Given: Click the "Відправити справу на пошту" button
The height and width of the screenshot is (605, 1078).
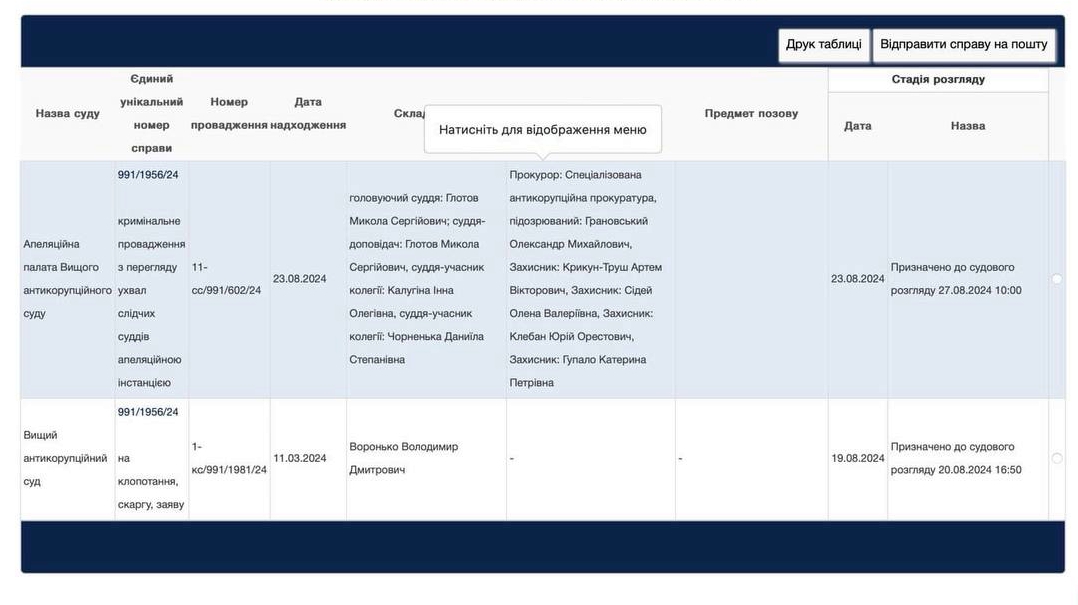Looking at the screenshot, I should [963, 44].
